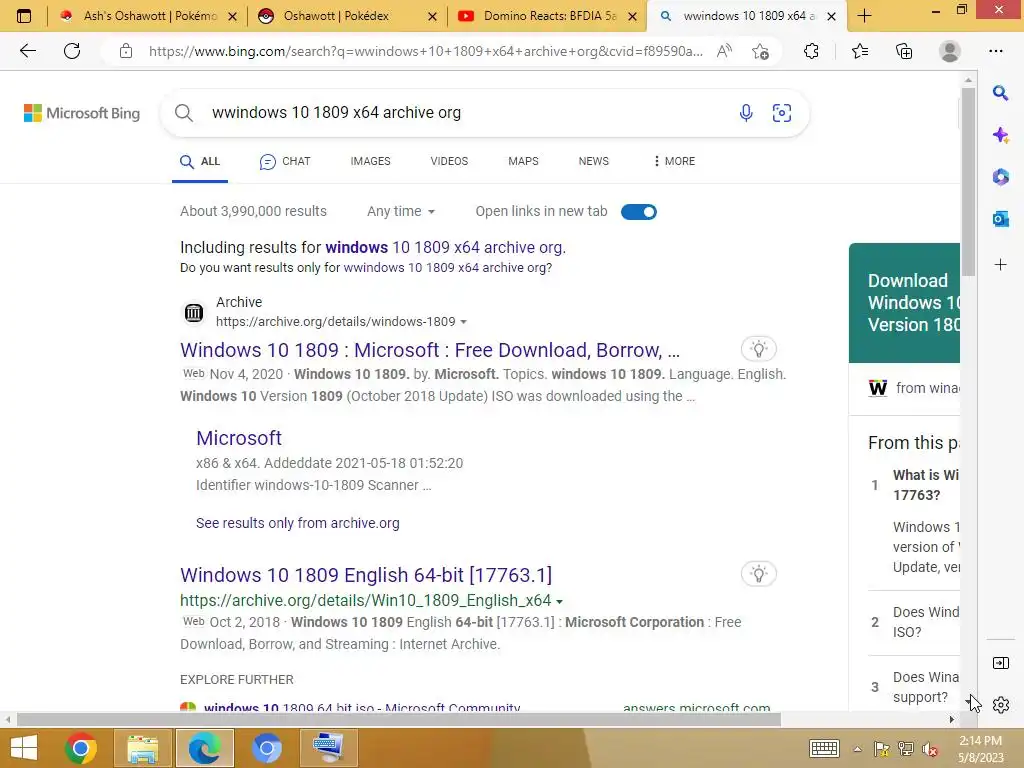
Task: Select the MAPS search tab
Action: click(x=523, y=161)
